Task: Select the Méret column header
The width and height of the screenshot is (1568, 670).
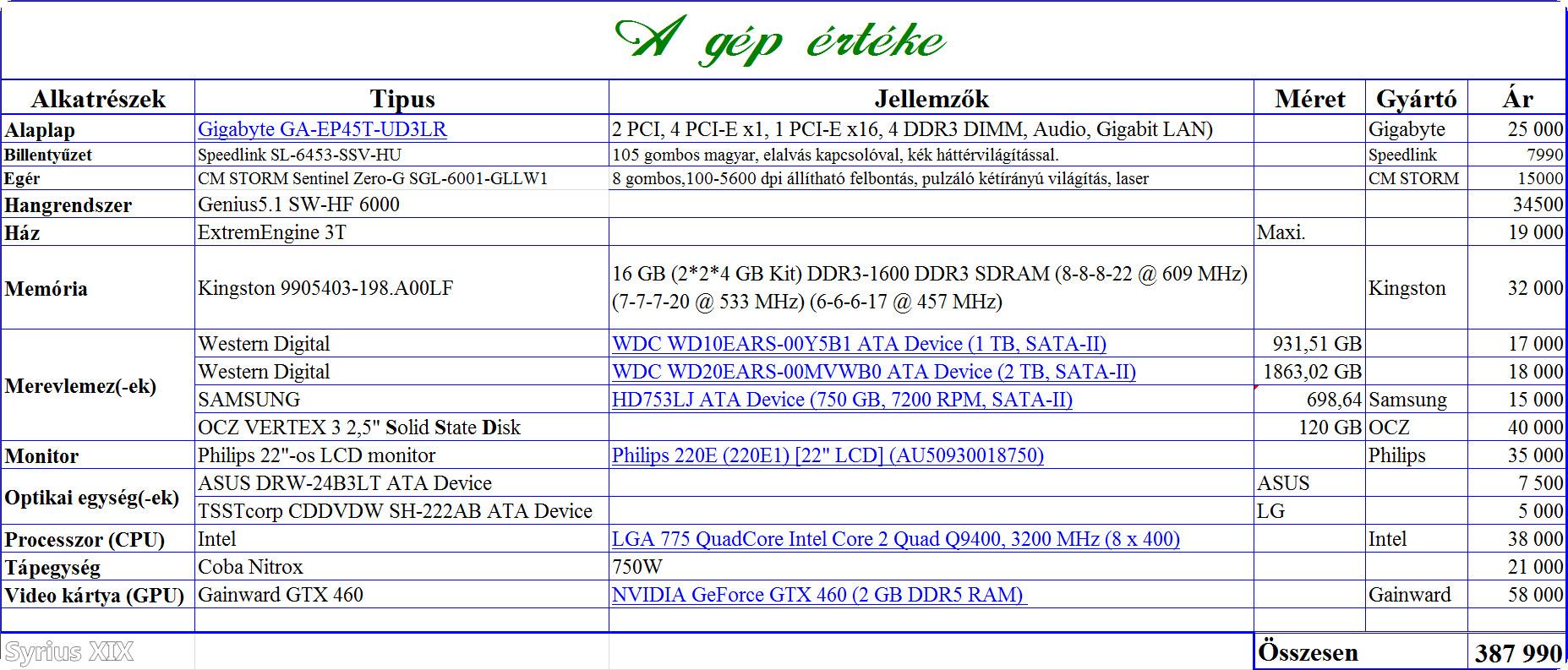Action: coord(1310,99)
